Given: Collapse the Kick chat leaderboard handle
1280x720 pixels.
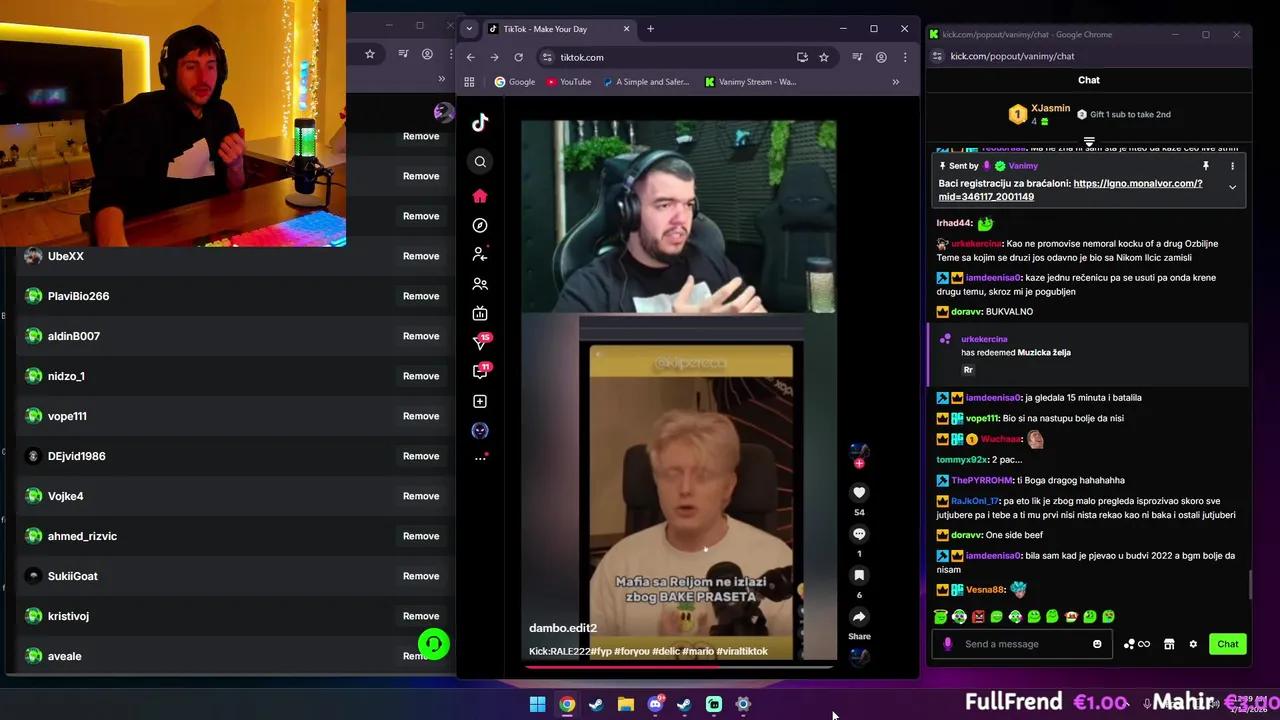Looking at the screenshot, I should pos(1089,142).
